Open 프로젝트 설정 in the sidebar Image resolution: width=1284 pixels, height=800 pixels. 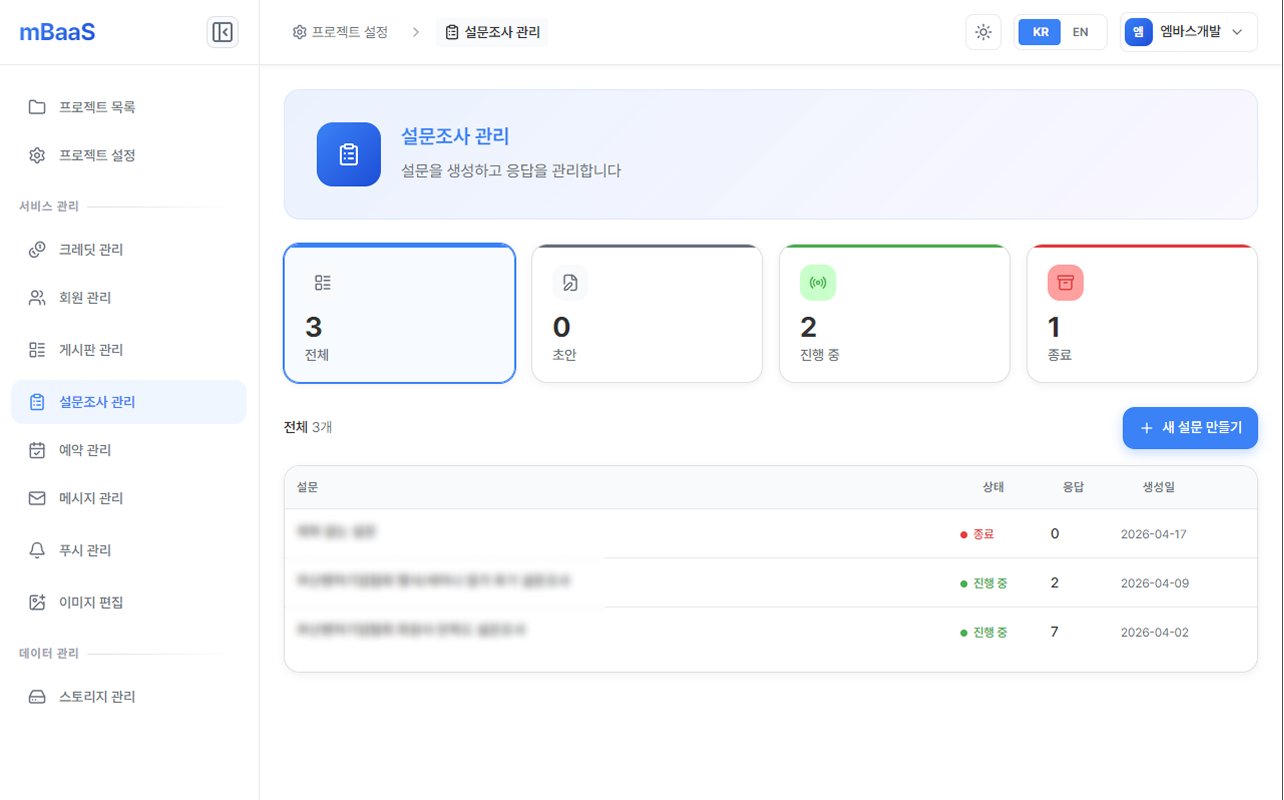(x=129, y=155)
